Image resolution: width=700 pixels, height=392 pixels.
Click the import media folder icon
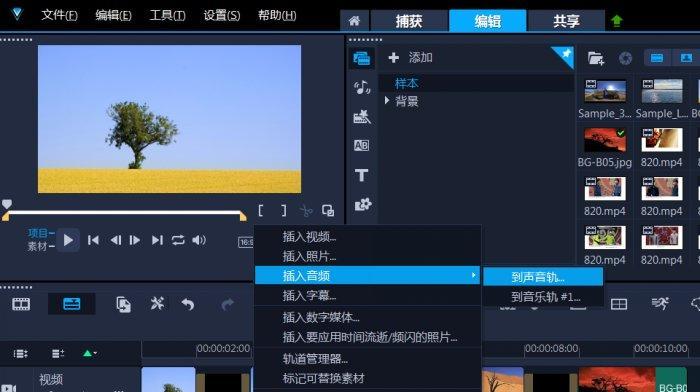[x=596, y=58]
